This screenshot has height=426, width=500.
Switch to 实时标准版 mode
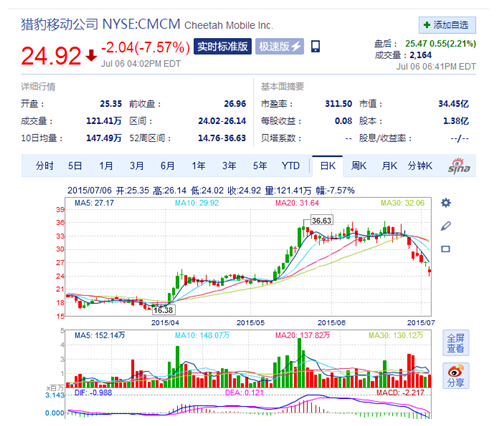[x=222, y=46]
